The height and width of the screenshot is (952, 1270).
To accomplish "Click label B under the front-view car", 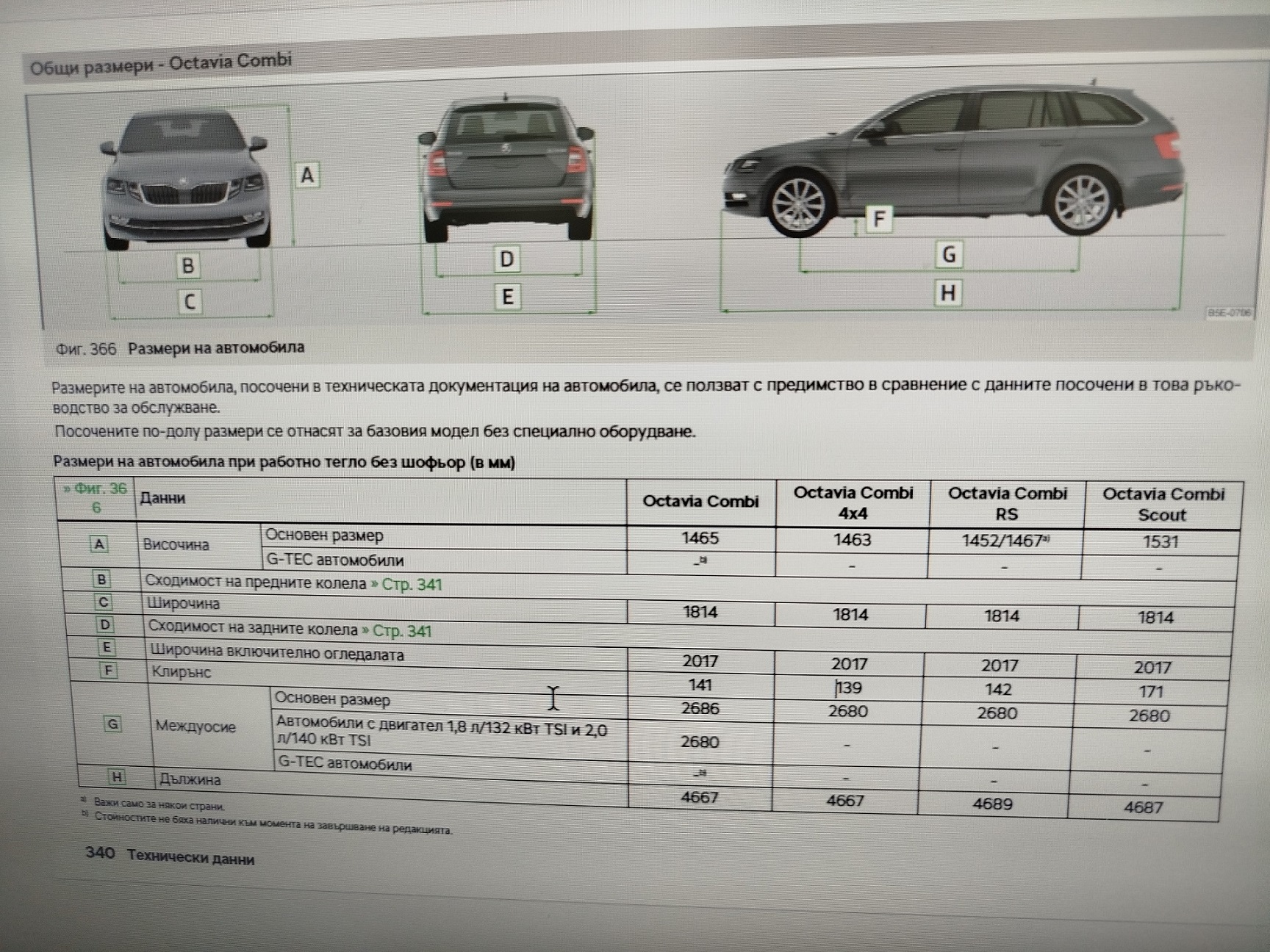I will pos(187,265).
